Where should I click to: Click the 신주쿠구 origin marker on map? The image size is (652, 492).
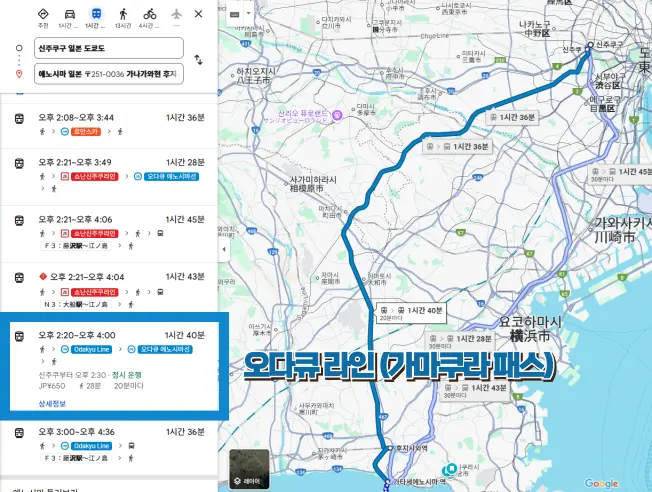pyautogui.click(x=590, y=45)
